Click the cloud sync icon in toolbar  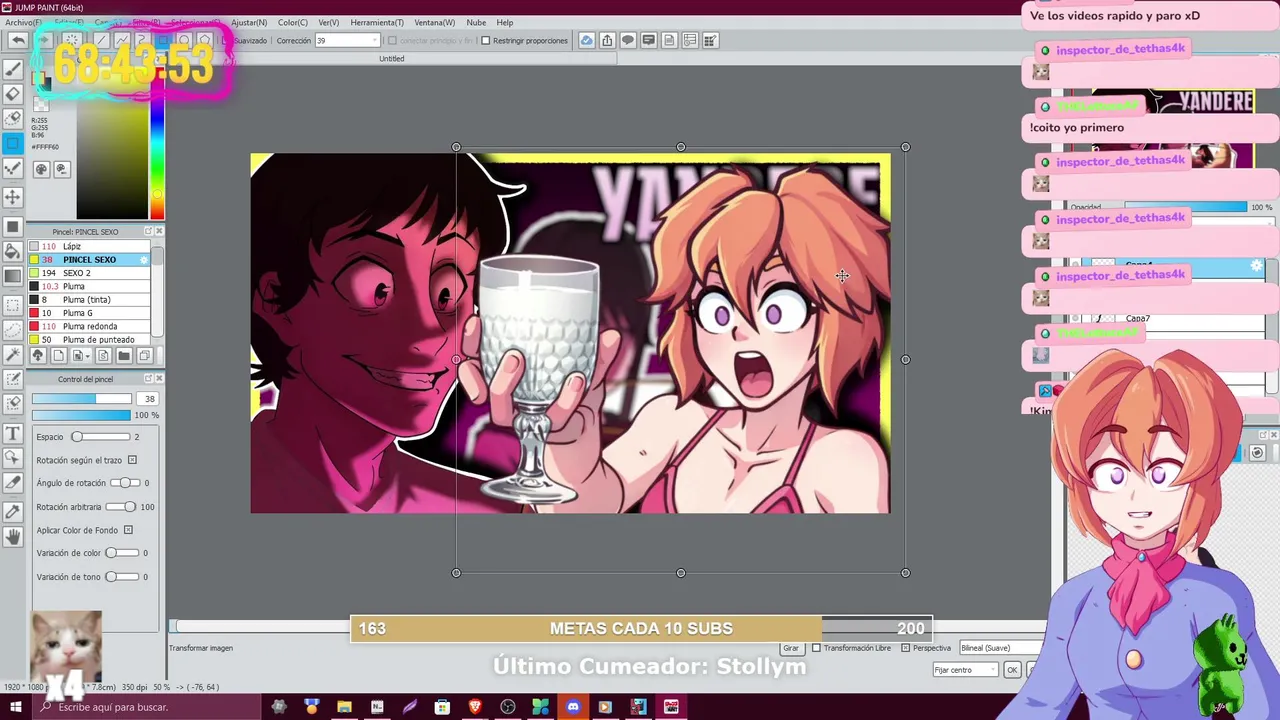pos(586,40)
